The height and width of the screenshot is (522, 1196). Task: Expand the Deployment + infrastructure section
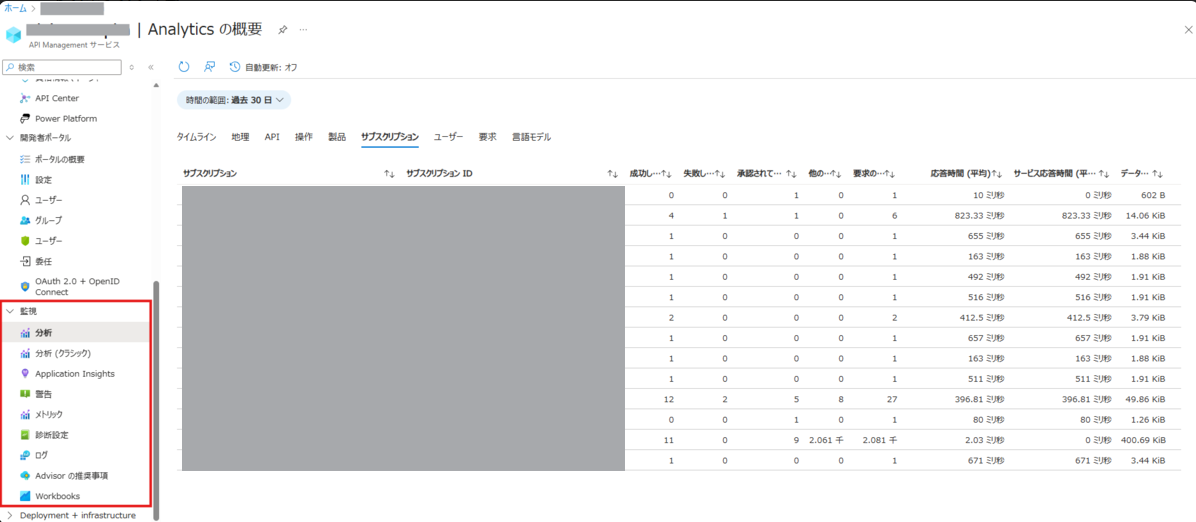point(10,516)
